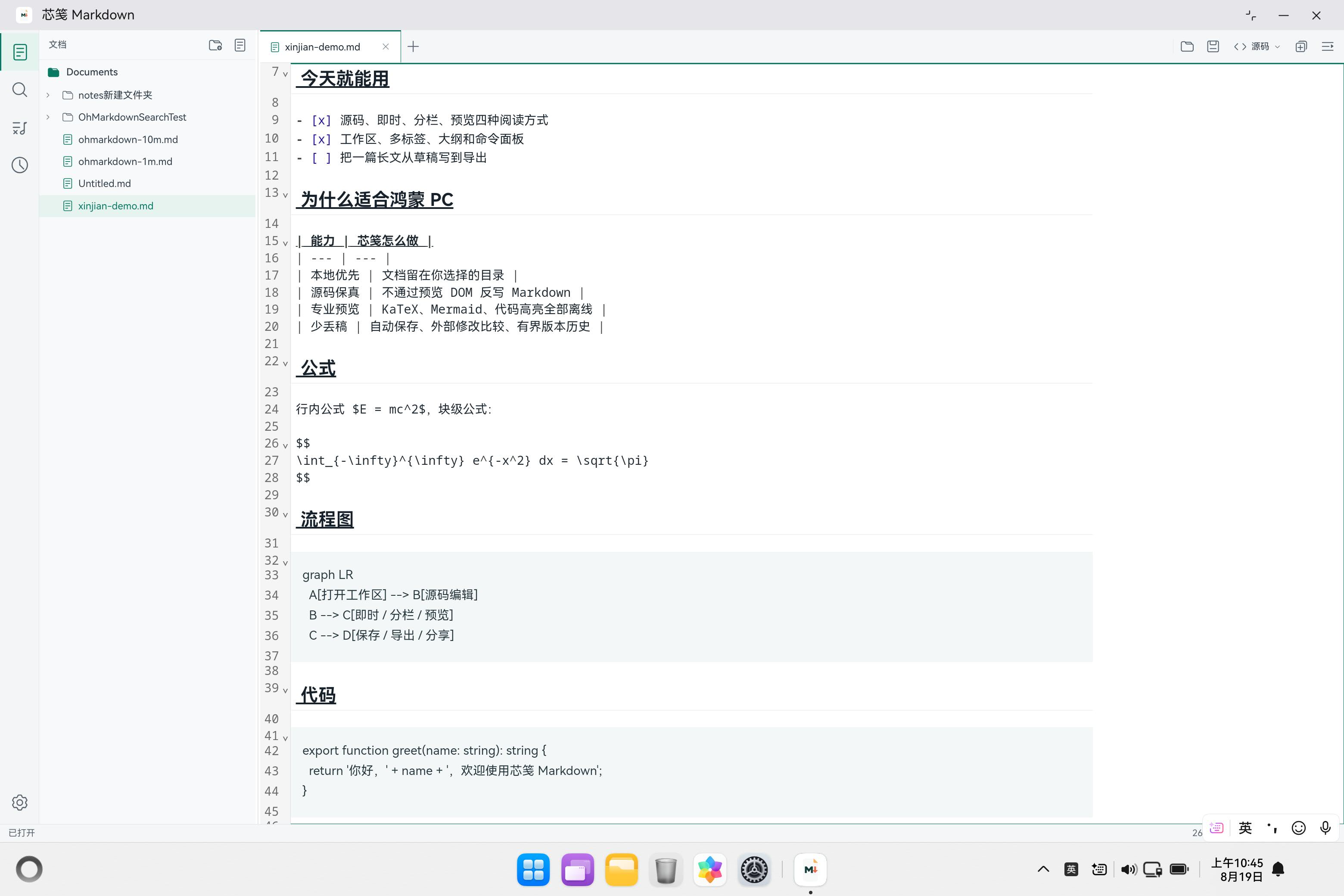
Task: Open ohmarkdown-10m.md file
Action: coord(128,140)
